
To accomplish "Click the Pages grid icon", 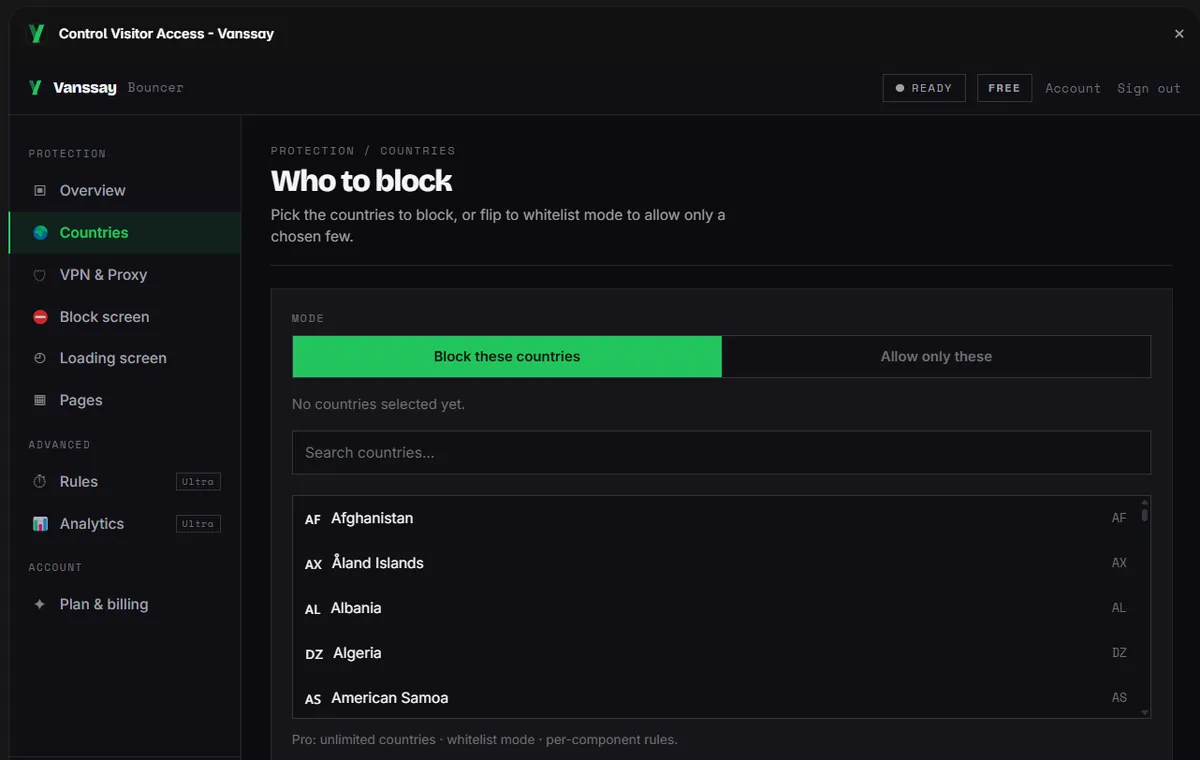I will (40, 400).
